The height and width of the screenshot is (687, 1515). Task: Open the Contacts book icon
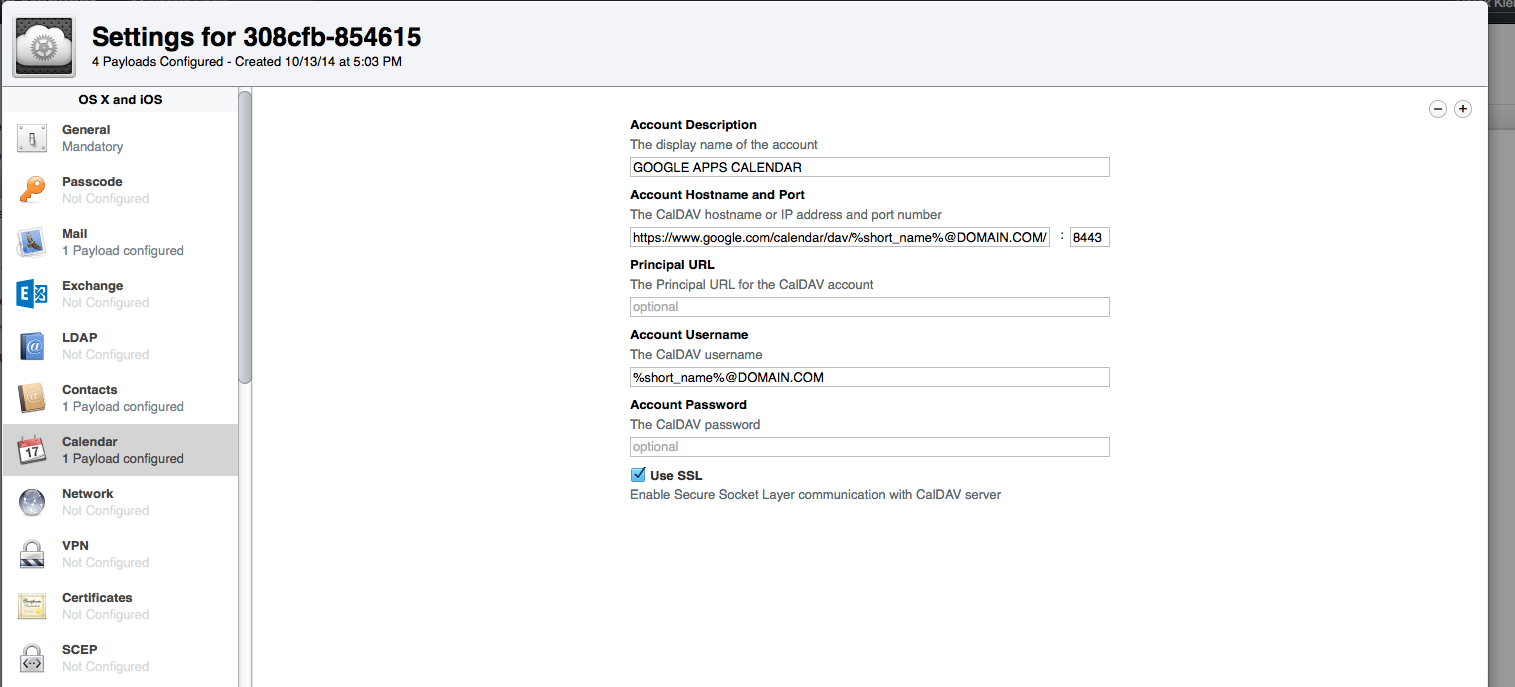pos(32,398)
